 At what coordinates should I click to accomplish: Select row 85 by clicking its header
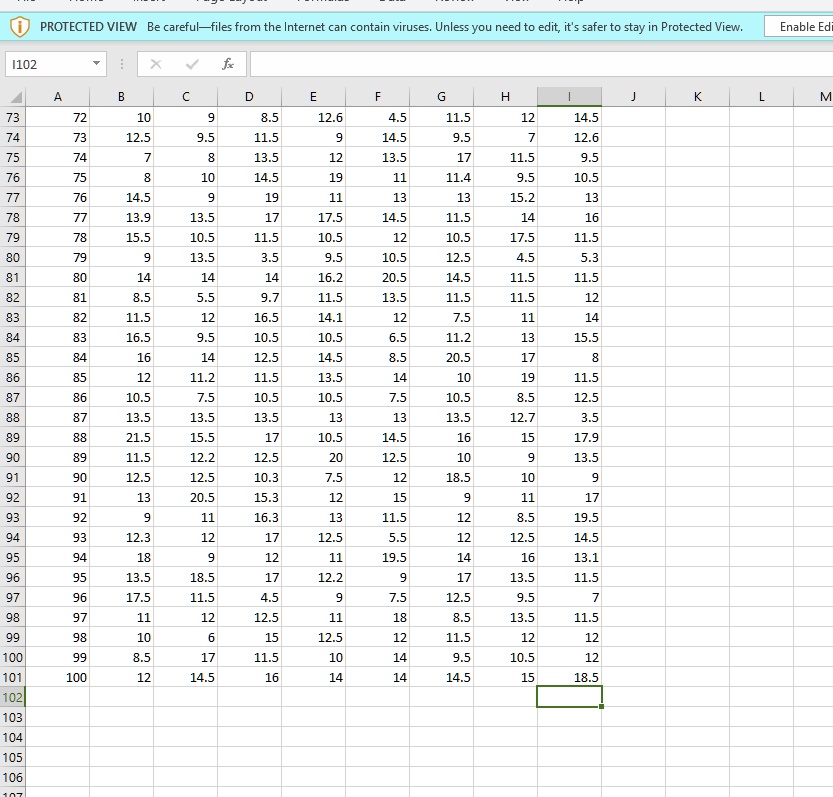(11, 357)
